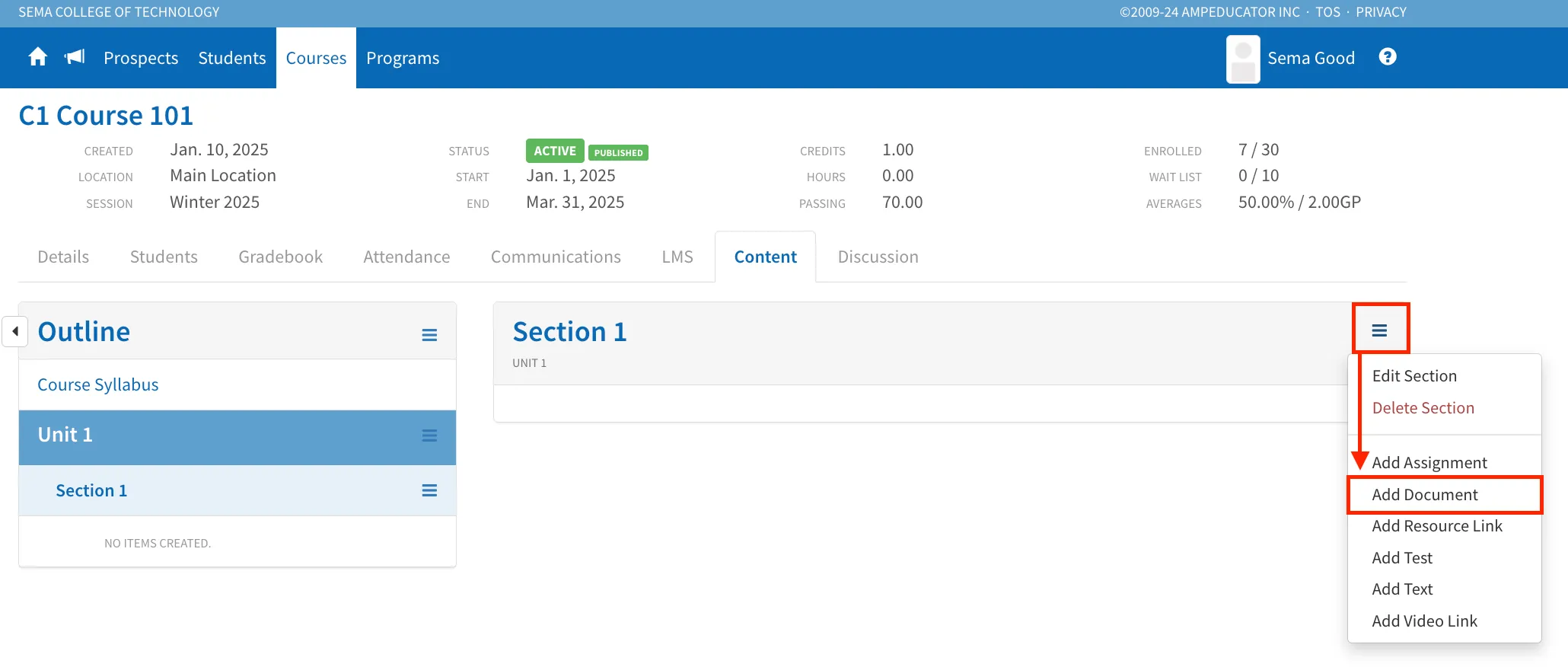Open the announcements megaphone icon
The image size is (1568, 670).
tap(75, 57)
